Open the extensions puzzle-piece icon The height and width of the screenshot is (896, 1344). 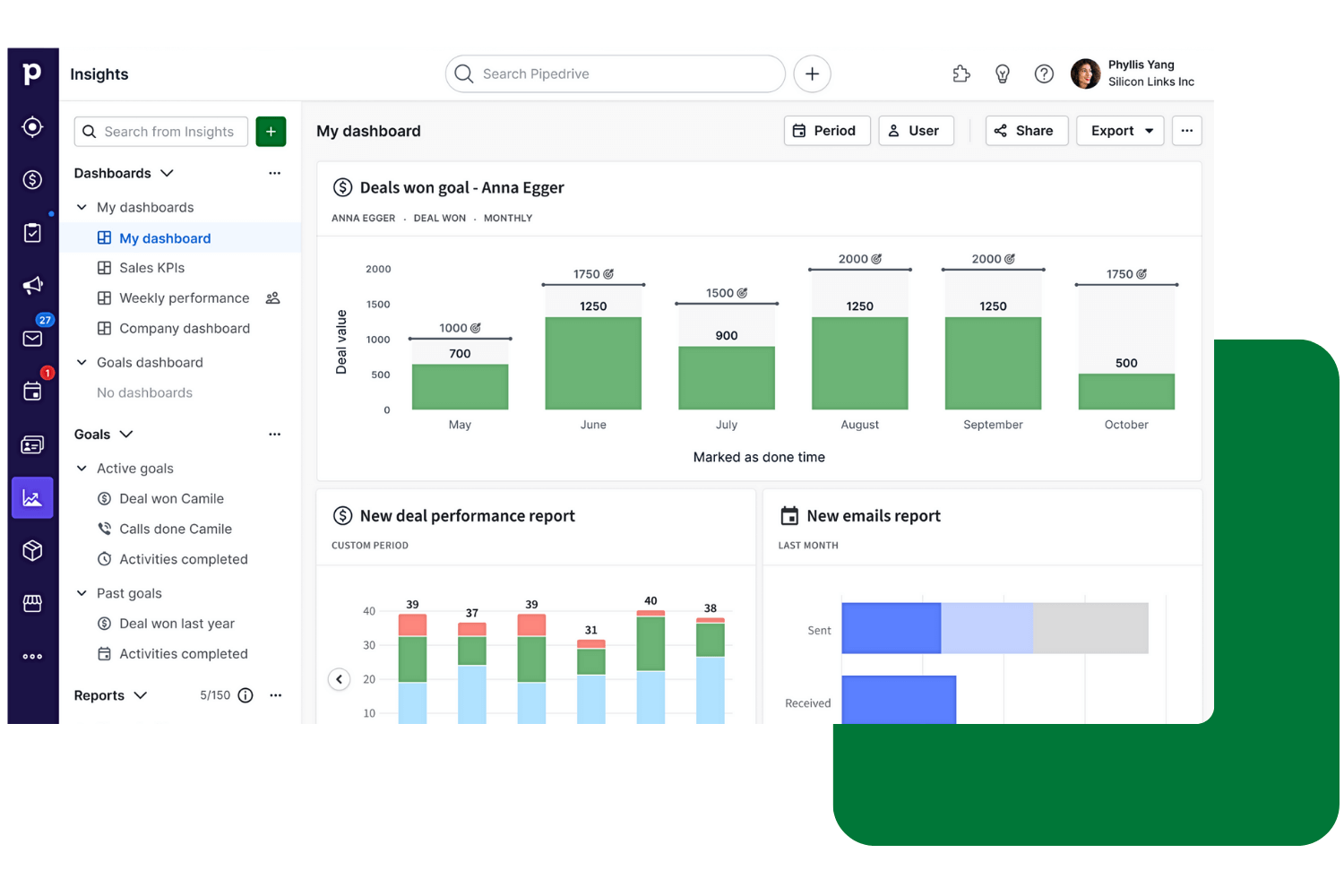click(961, 74)
